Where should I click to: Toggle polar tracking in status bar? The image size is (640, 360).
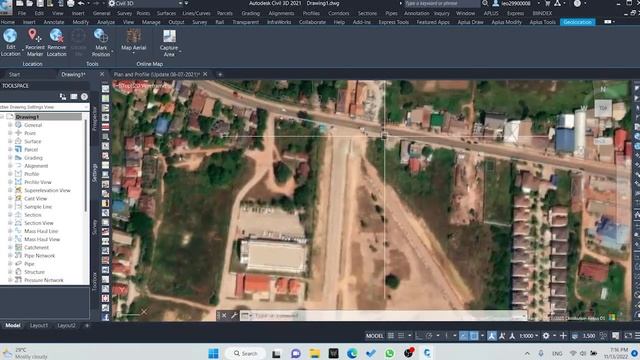pos(429,336)
